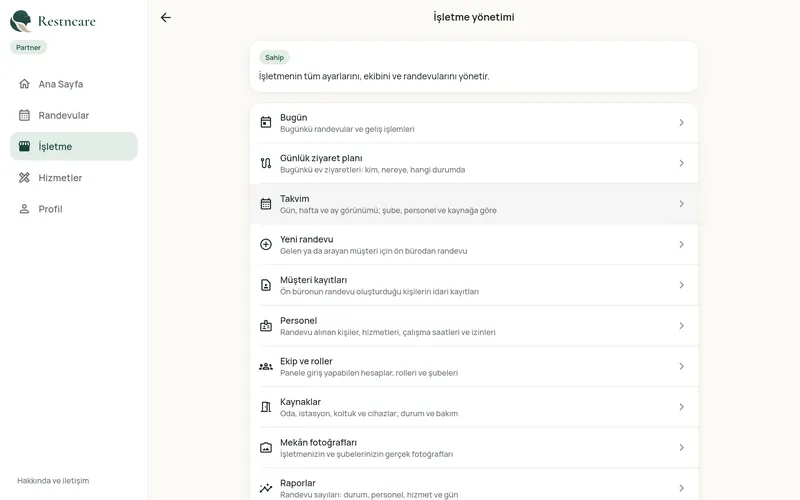800x500 pixels.
Task: Open the Kaynaklar row chevron
Action: 682,407
